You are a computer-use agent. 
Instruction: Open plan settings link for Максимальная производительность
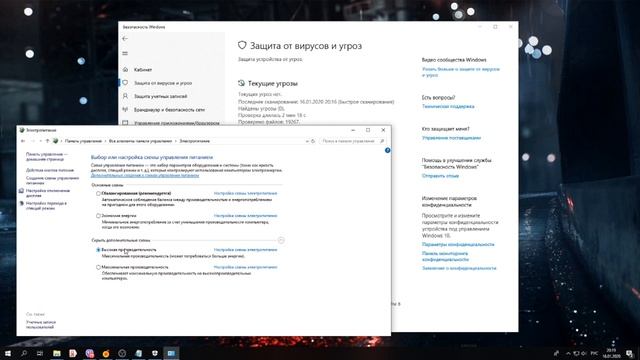(x=245, y=267)
